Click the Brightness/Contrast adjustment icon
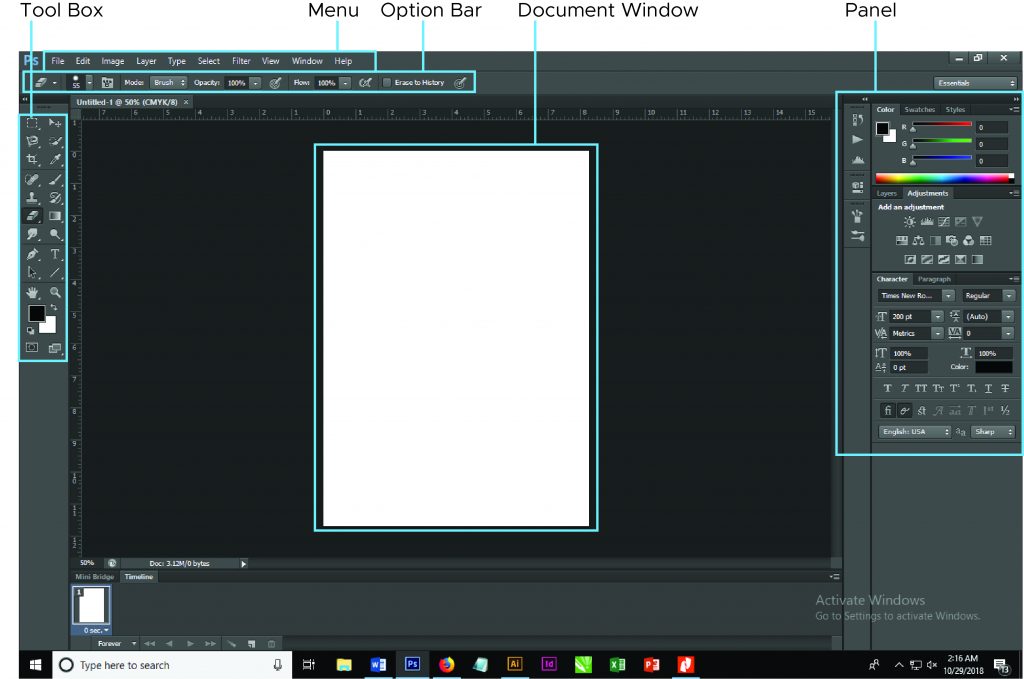Viewport: 1024px width, 679px height. click(x=909, y=222)
